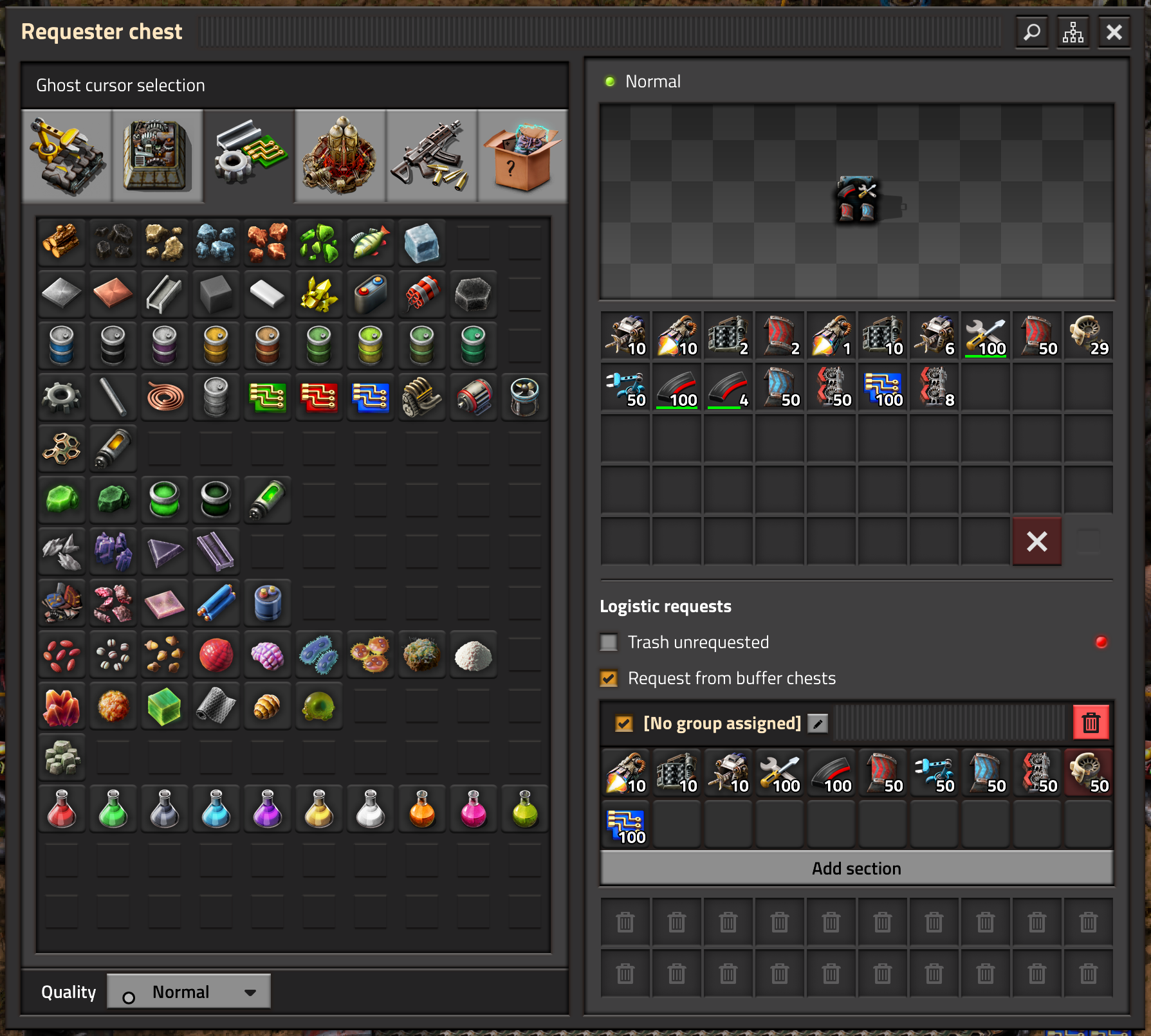Open the Combat category tab
The width and height of the screenshot is (1151, 1036).
pos(432,156)
